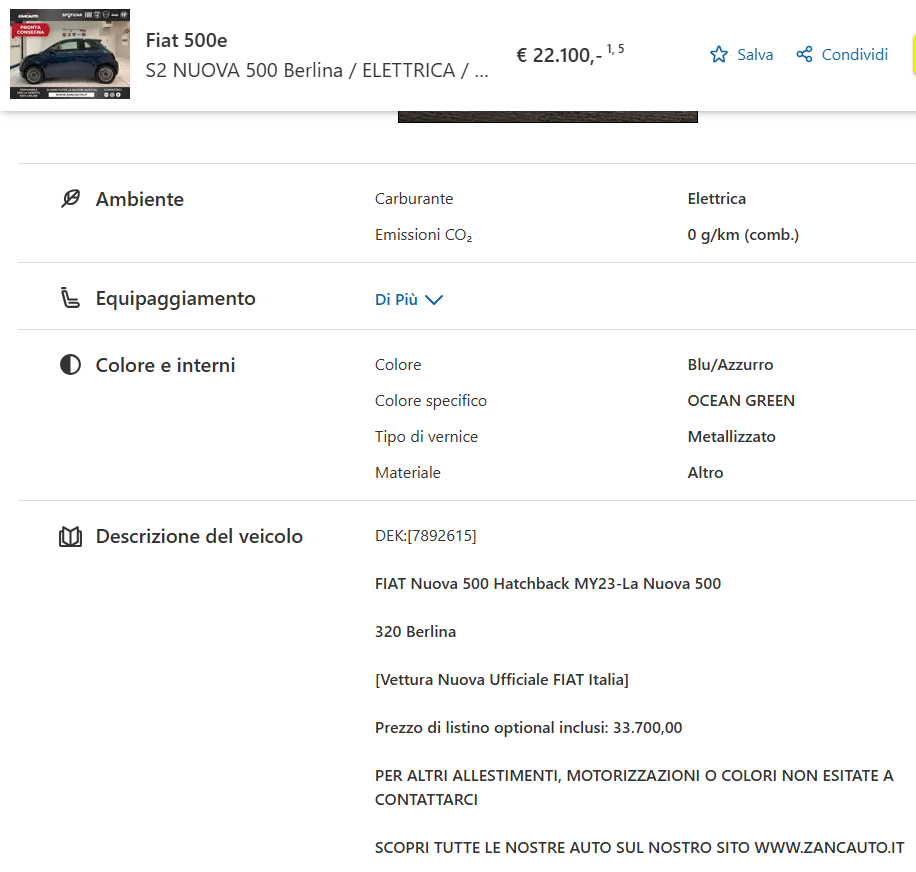Click the Colore label

[x=398, y=364]
